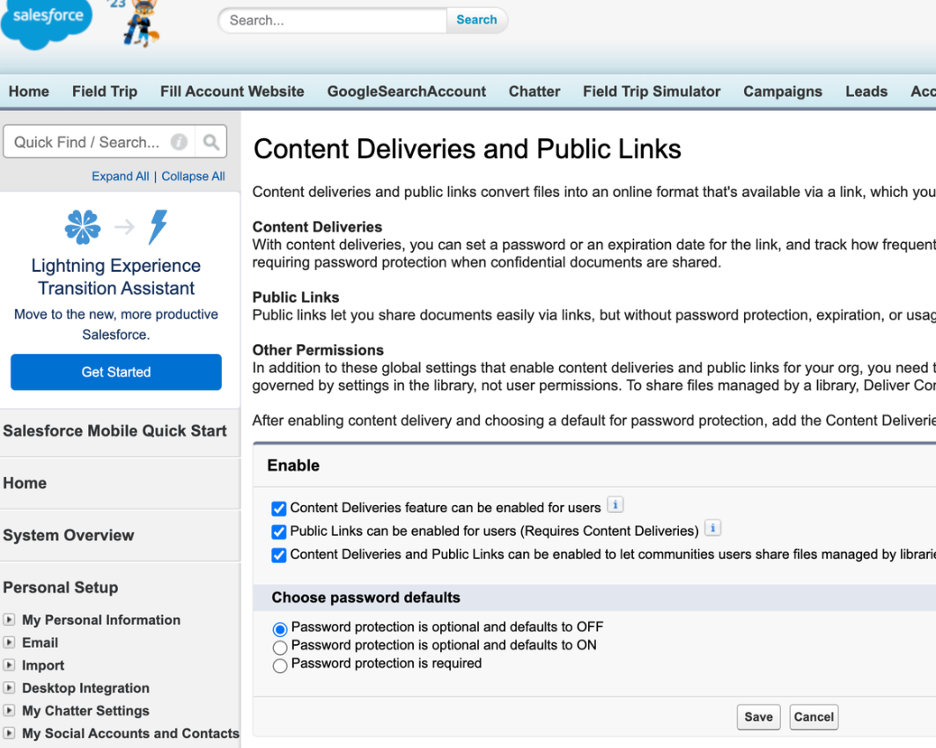Open System Overview in sidebar
This screenshot has width=936, height=748.
point(68,535)
